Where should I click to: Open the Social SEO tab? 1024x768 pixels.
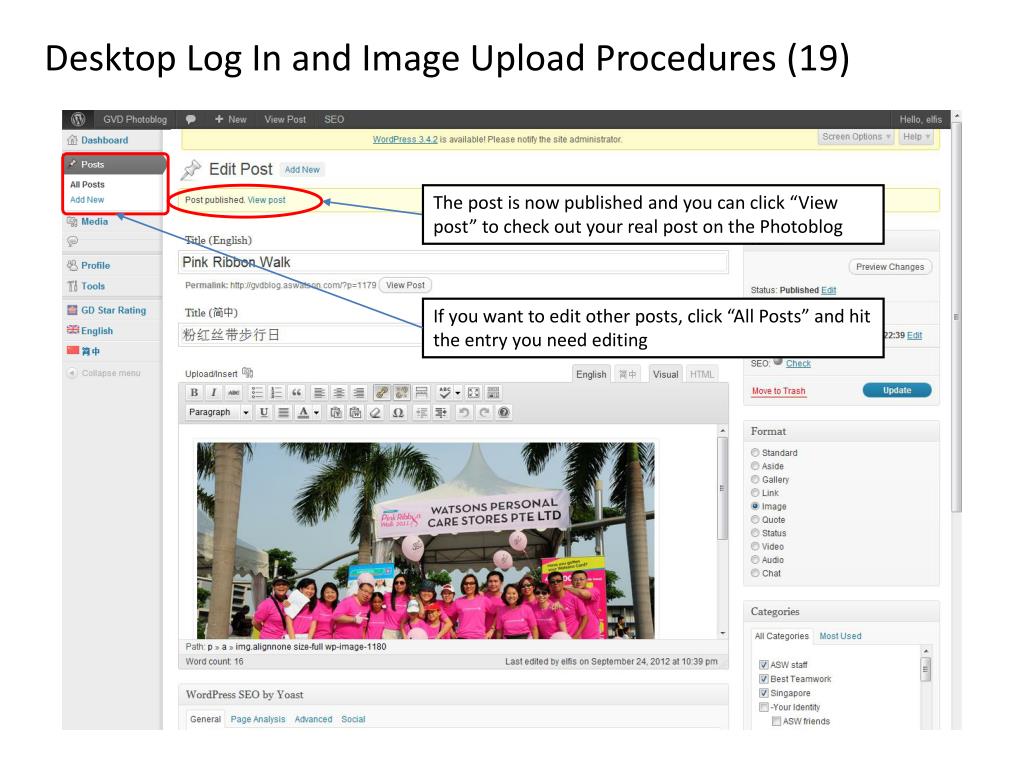click(x=353, y=719)
